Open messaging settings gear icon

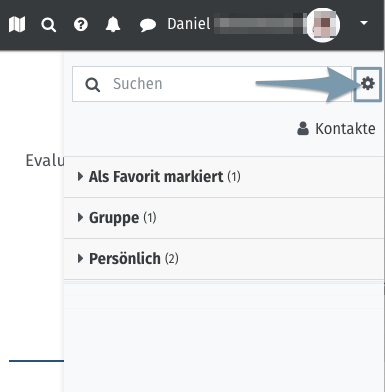tap(368, 84)
